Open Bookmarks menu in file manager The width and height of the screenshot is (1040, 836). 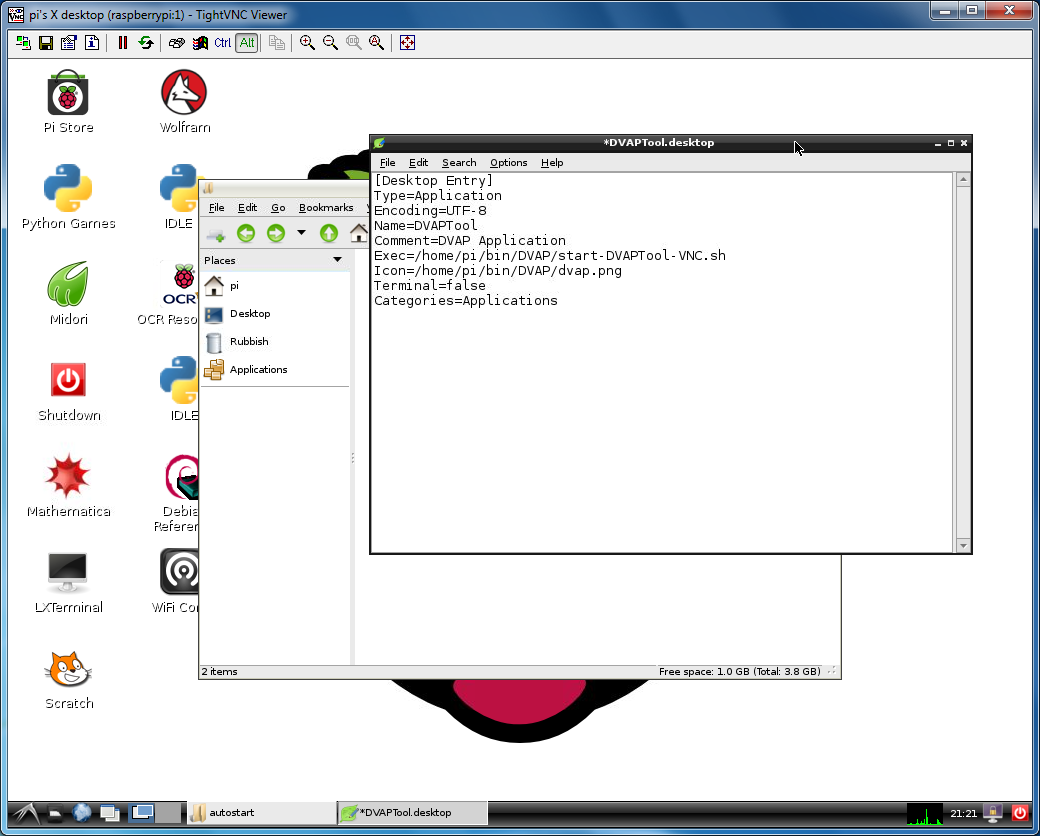326,208
